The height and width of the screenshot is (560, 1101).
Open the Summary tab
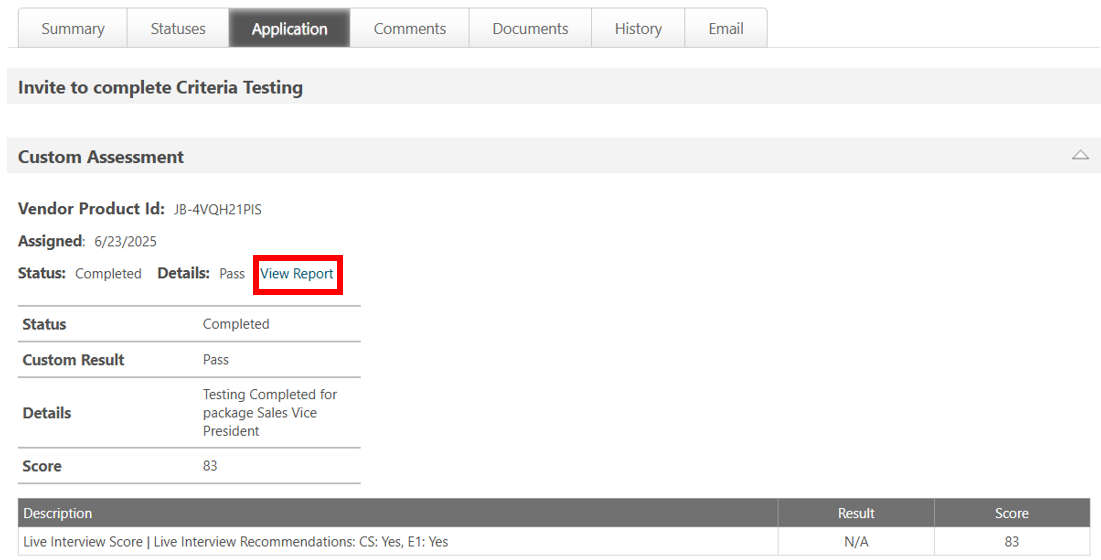coord(73,29)
